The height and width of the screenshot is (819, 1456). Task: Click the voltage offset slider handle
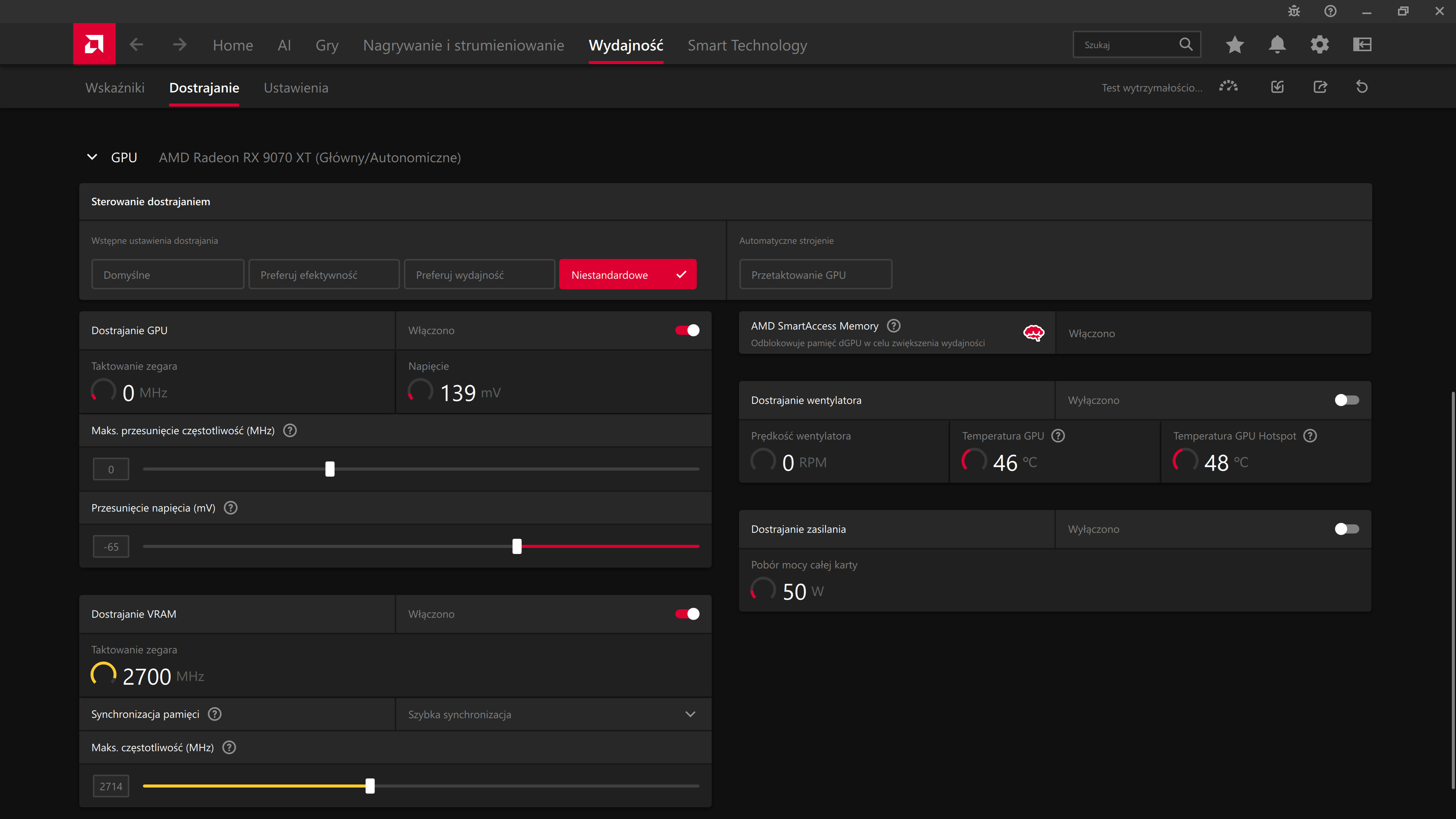point(516,546)
